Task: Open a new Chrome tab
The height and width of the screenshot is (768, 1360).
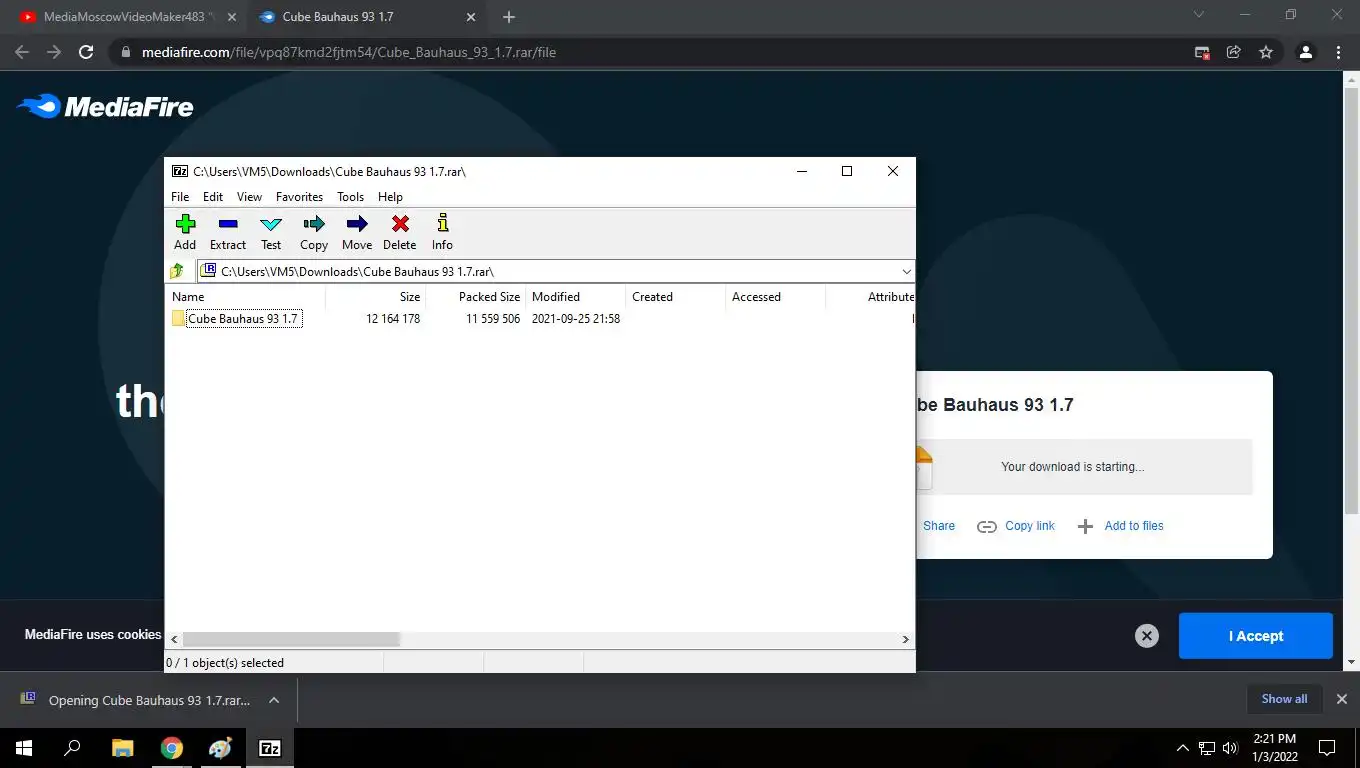Action: pos(509,17)
